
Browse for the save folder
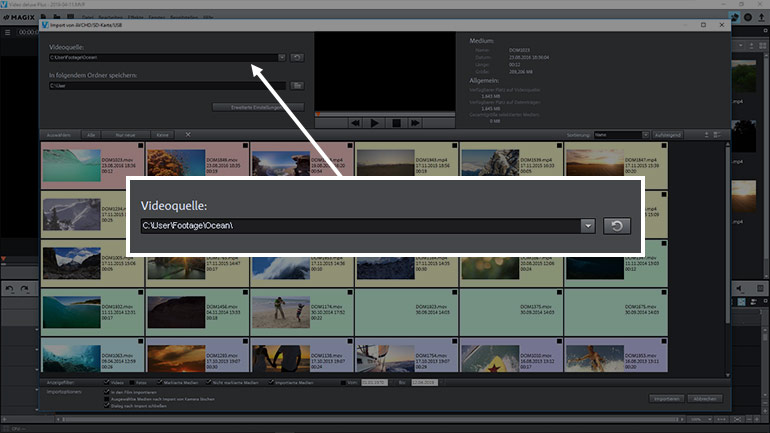(297, 85)
